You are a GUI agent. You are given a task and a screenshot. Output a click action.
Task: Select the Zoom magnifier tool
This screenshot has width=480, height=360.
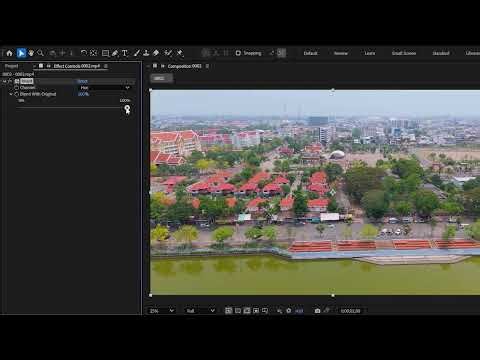point(41,53)
